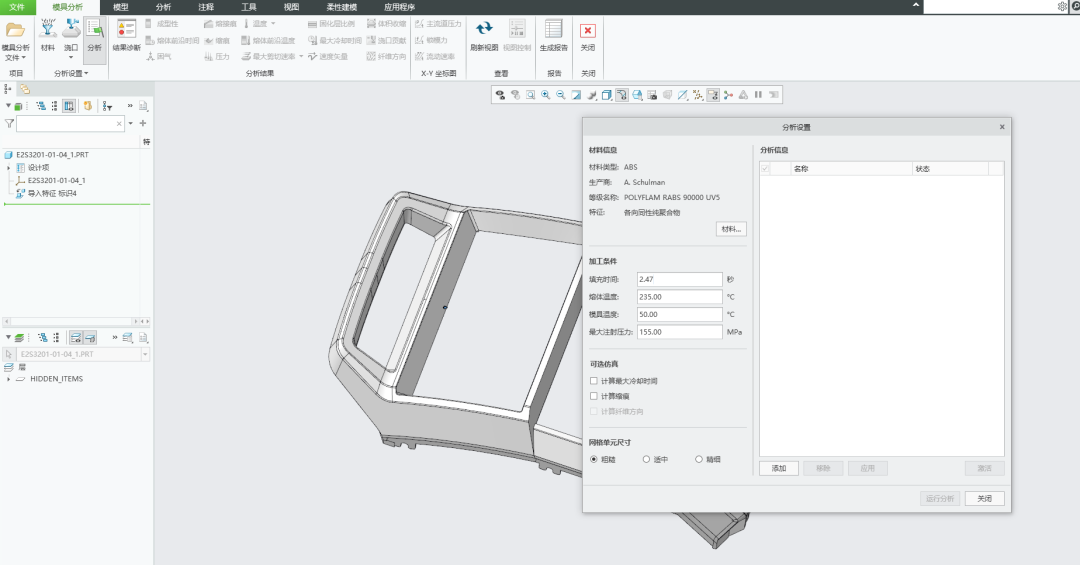Click the zoom in magnifier icon
The width and height of the screenshot is (1080, 565).
(x=546, y=95)
